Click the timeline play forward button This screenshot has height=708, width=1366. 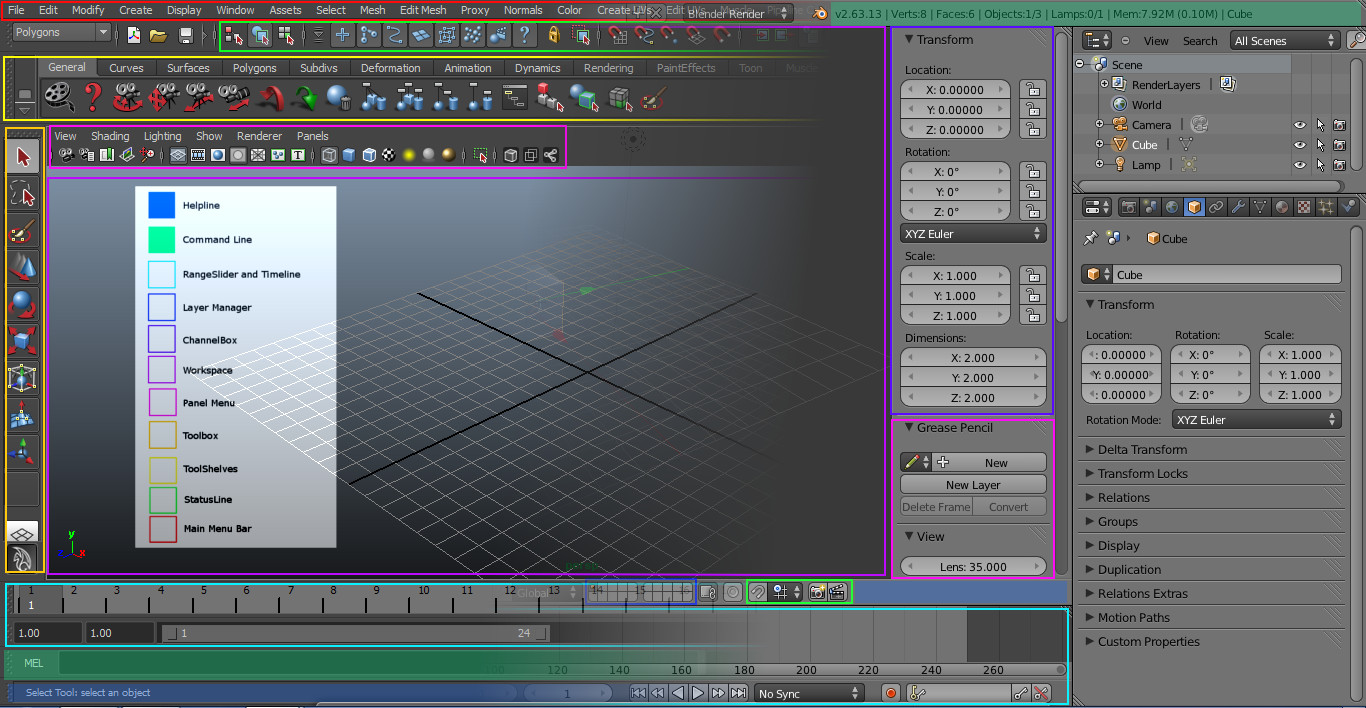pos(698,693)
